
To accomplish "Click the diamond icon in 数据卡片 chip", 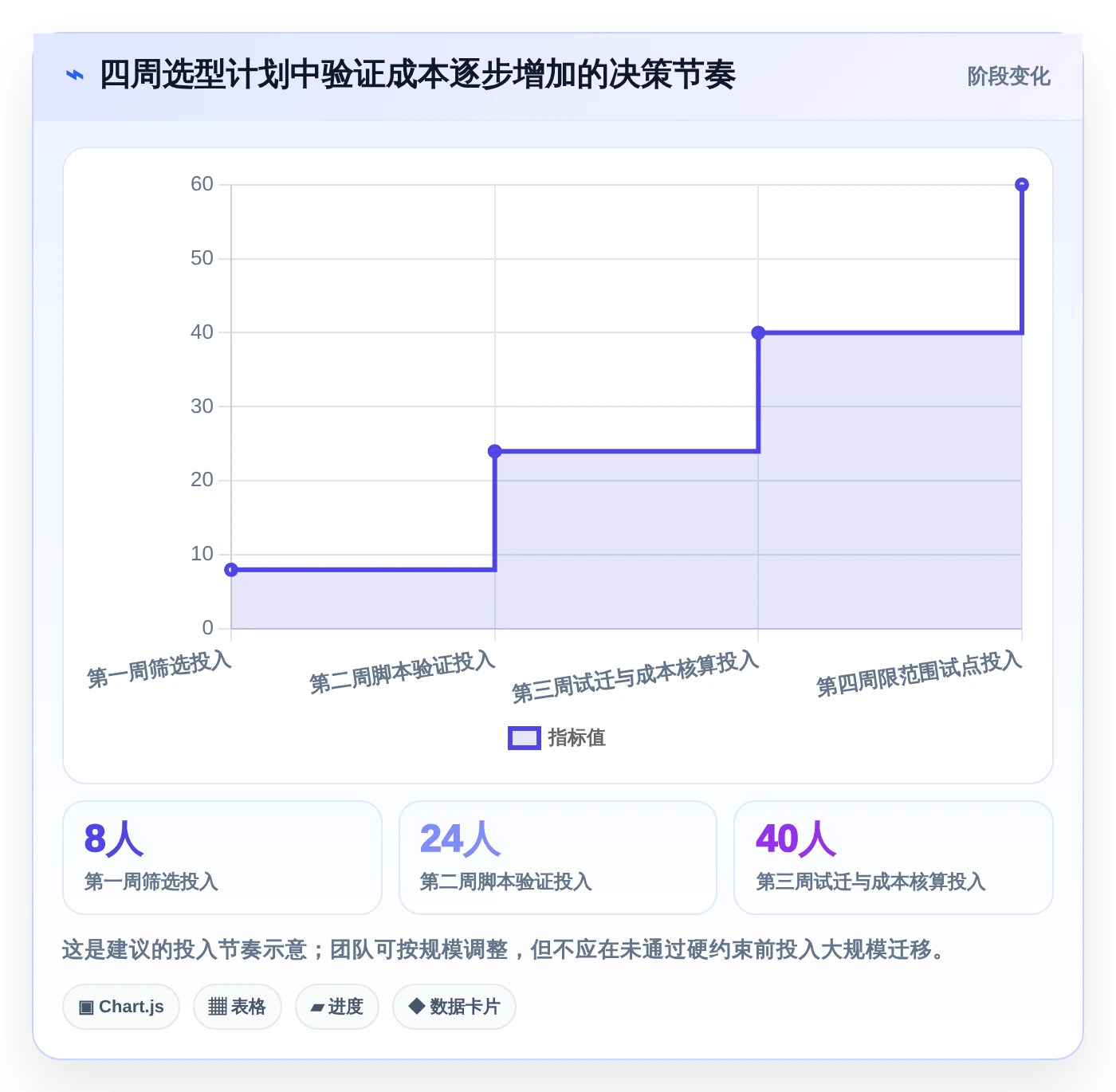I will pos(416,1006).
